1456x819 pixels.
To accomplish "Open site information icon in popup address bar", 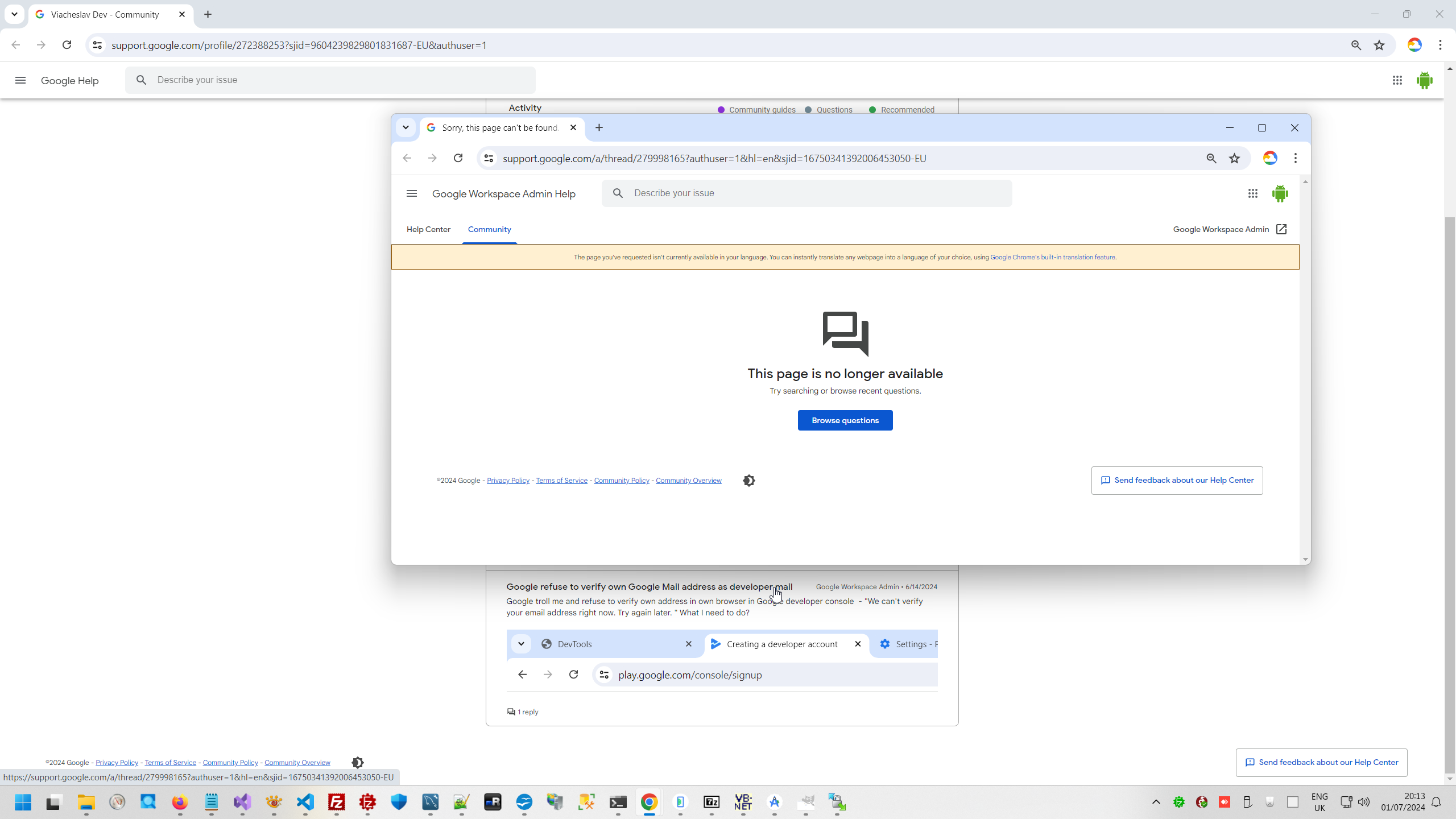I will (x=489, y=158).
